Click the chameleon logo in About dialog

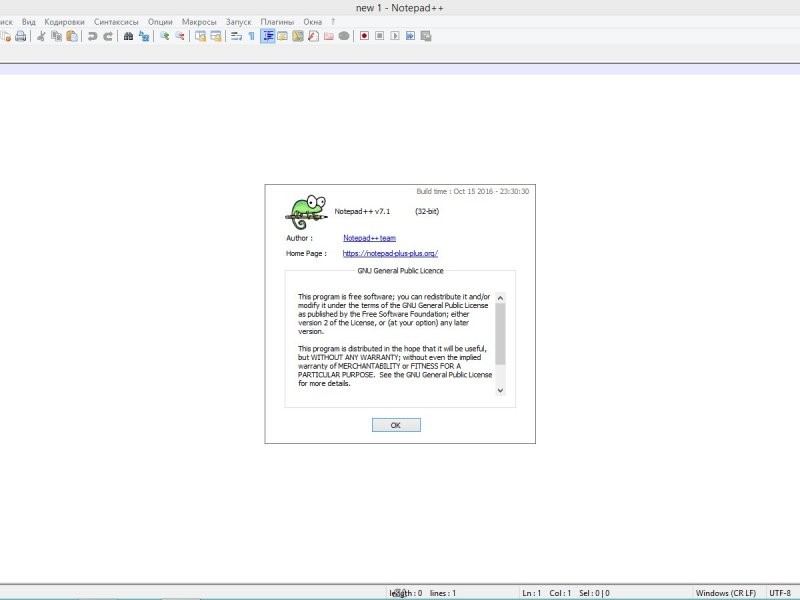click(306, 212)
